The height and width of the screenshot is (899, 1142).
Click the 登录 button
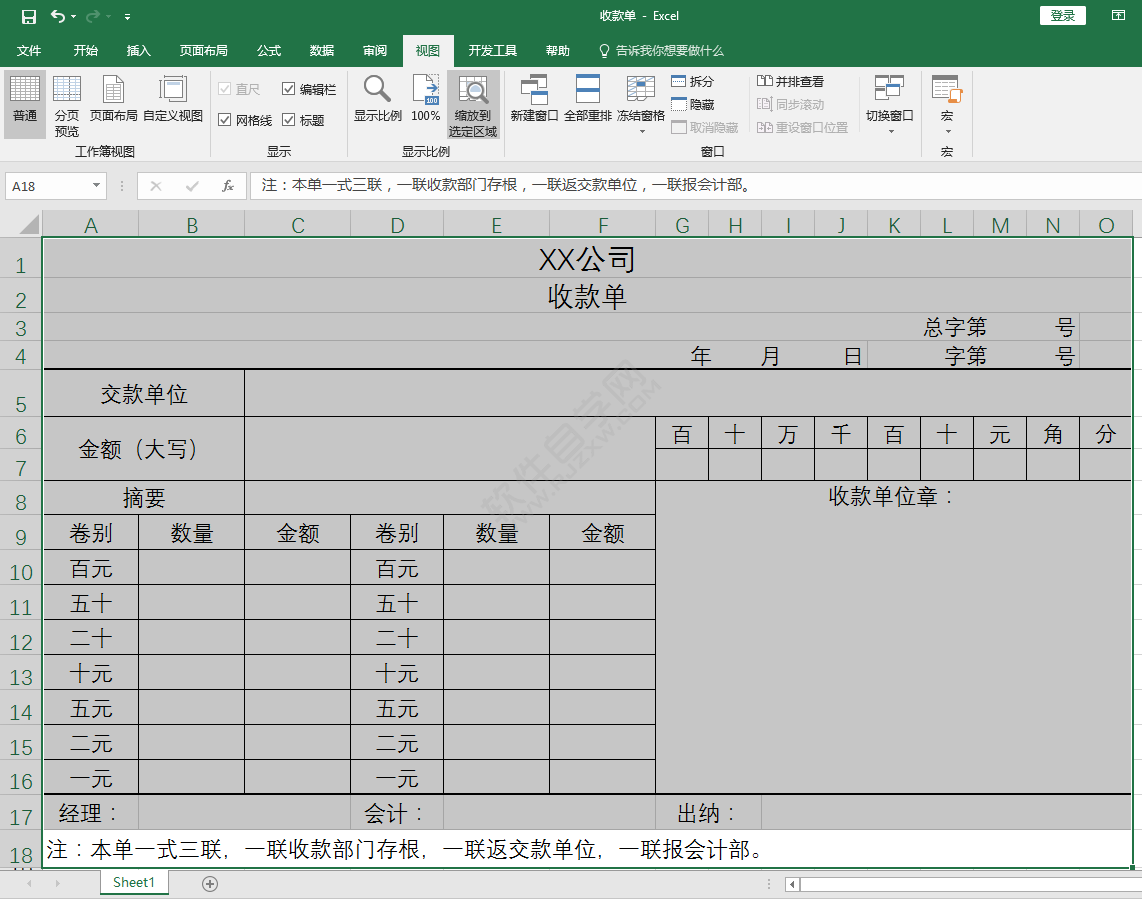click(1062, 15)
